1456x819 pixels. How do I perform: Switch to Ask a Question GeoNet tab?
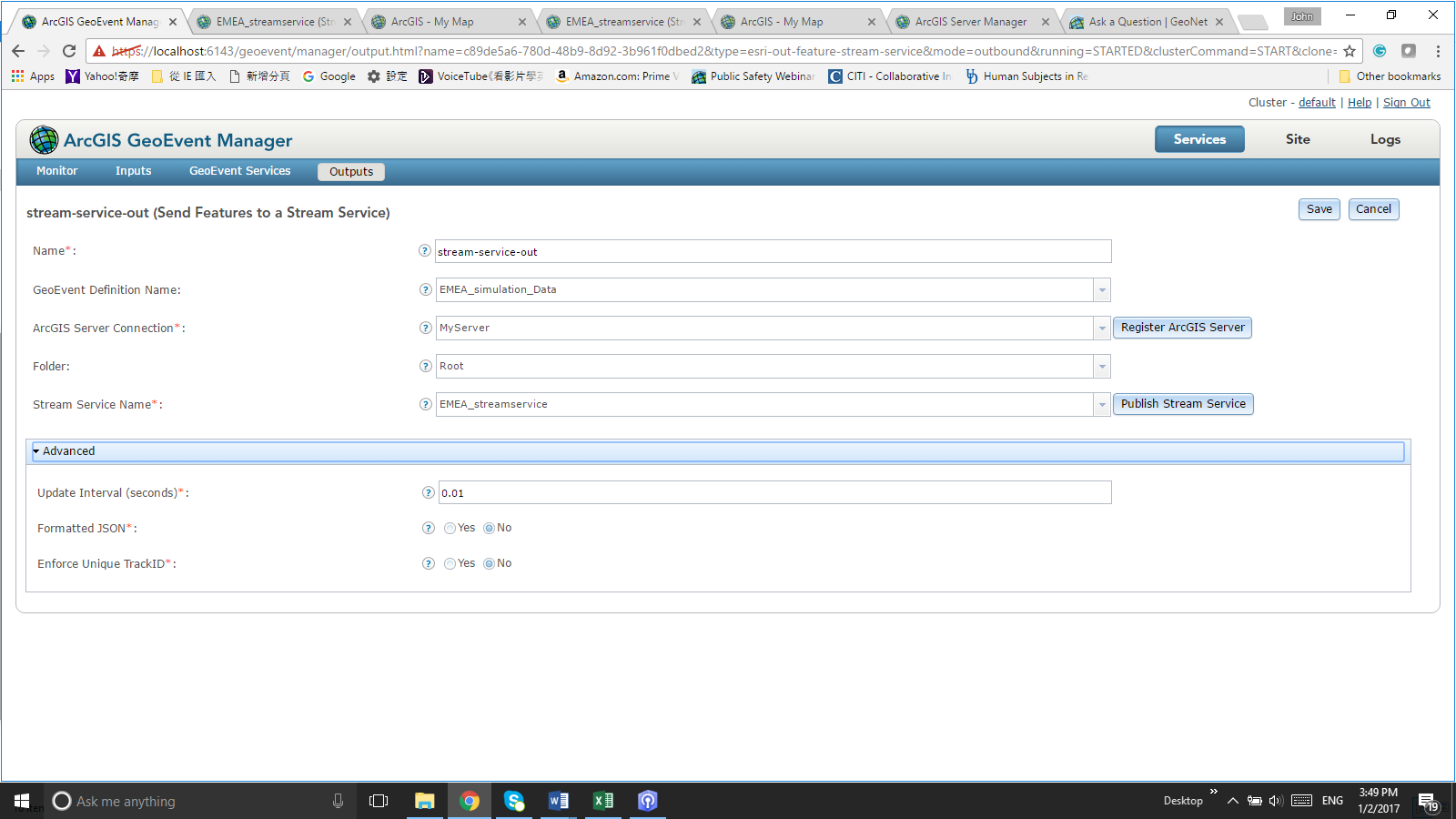click(1148, 22)
